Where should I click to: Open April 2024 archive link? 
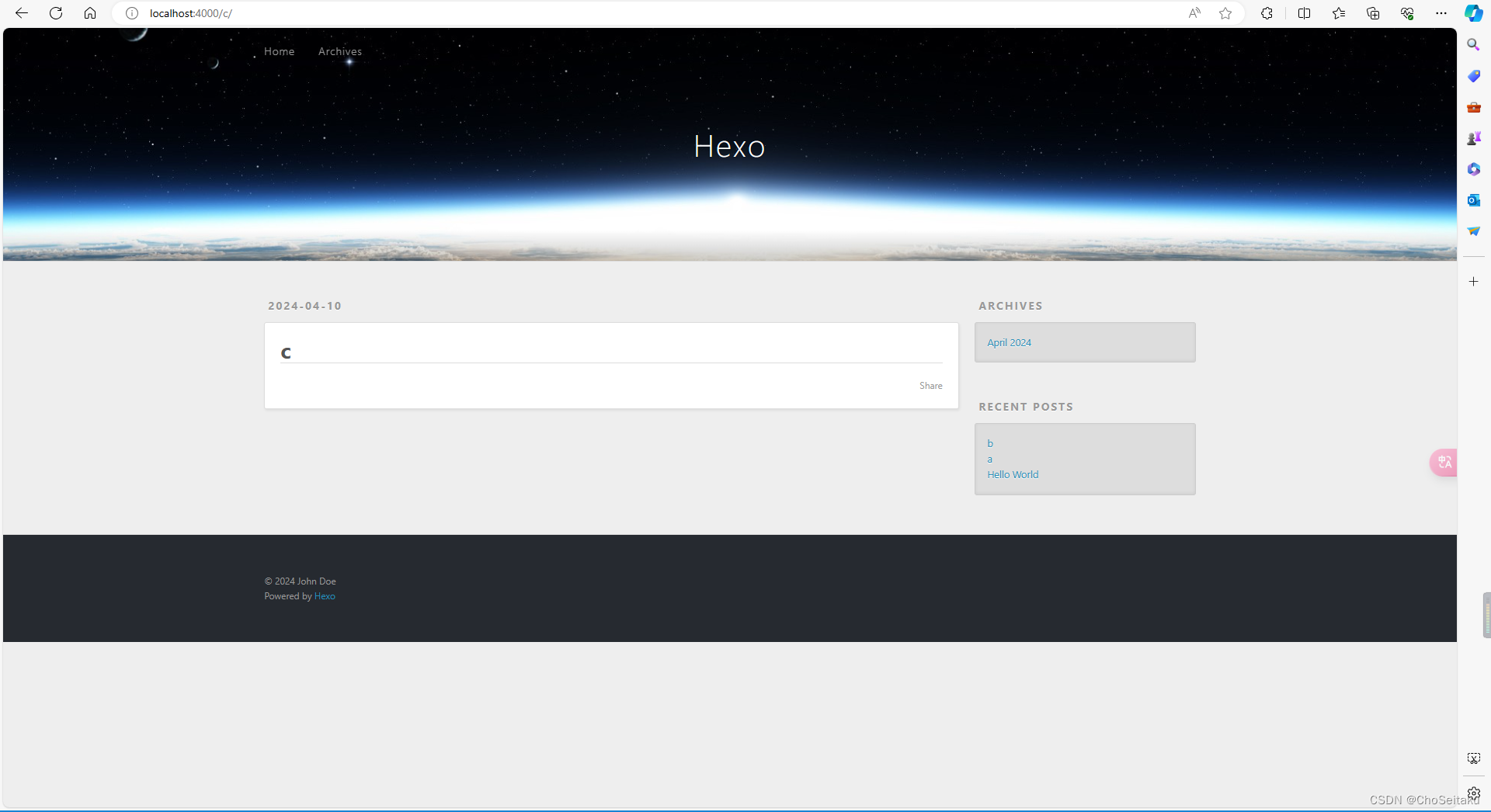point(1009,342)
